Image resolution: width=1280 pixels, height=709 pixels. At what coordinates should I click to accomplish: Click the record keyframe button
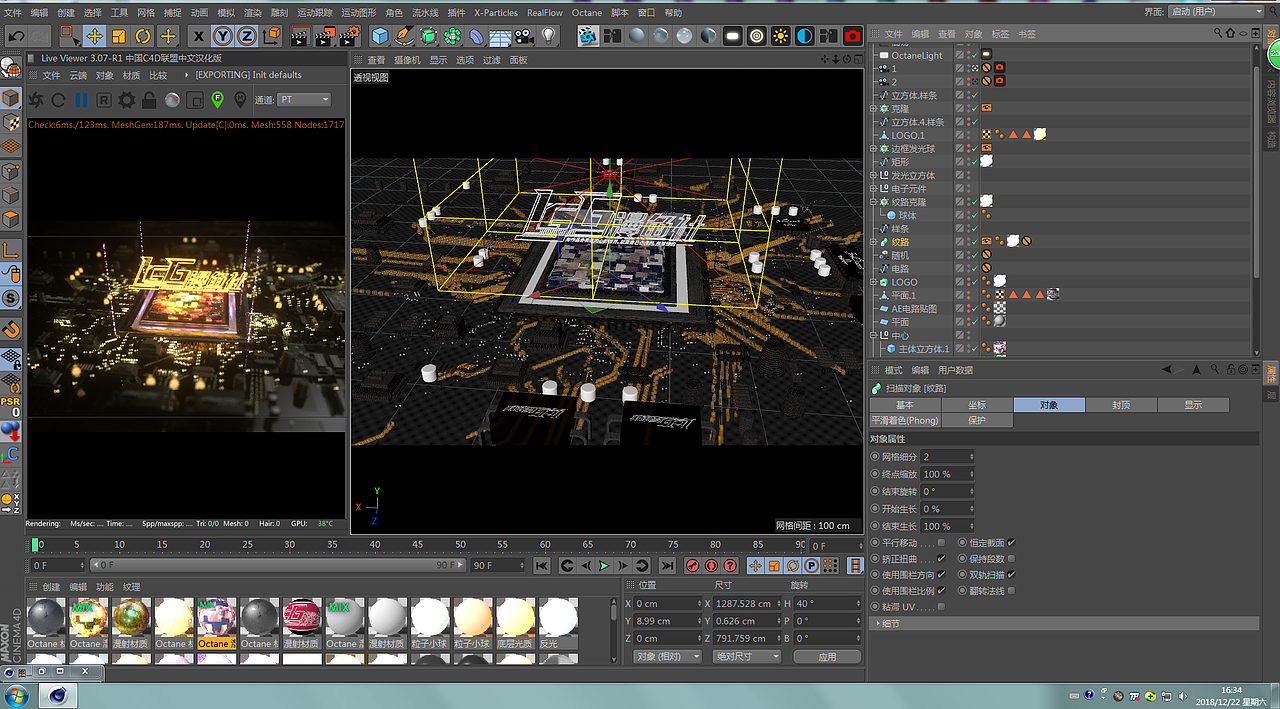click(x=693, y=566)
